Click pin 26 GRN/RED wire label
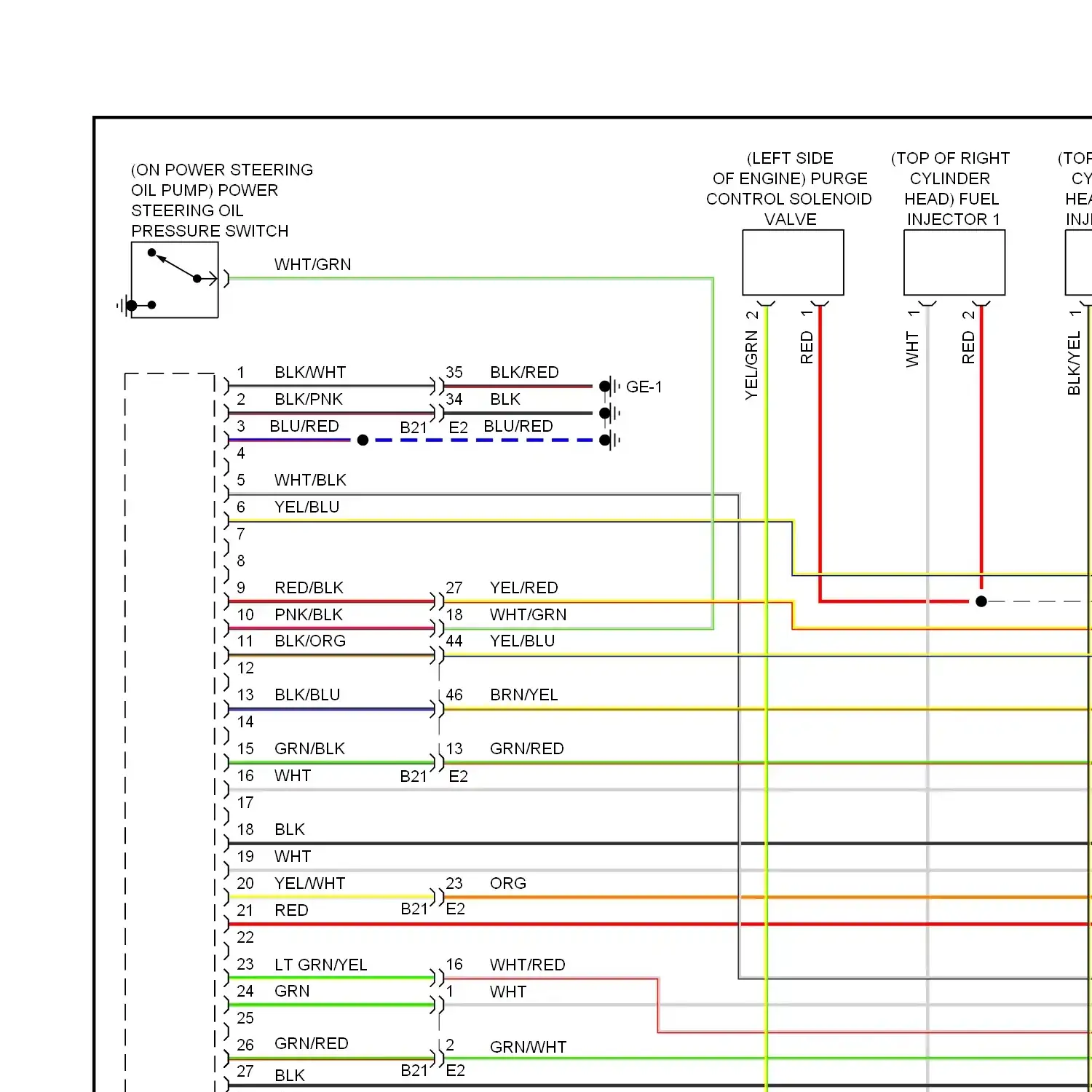The height and width of the screenshot is (1092, 1092). click(311, 1044)
